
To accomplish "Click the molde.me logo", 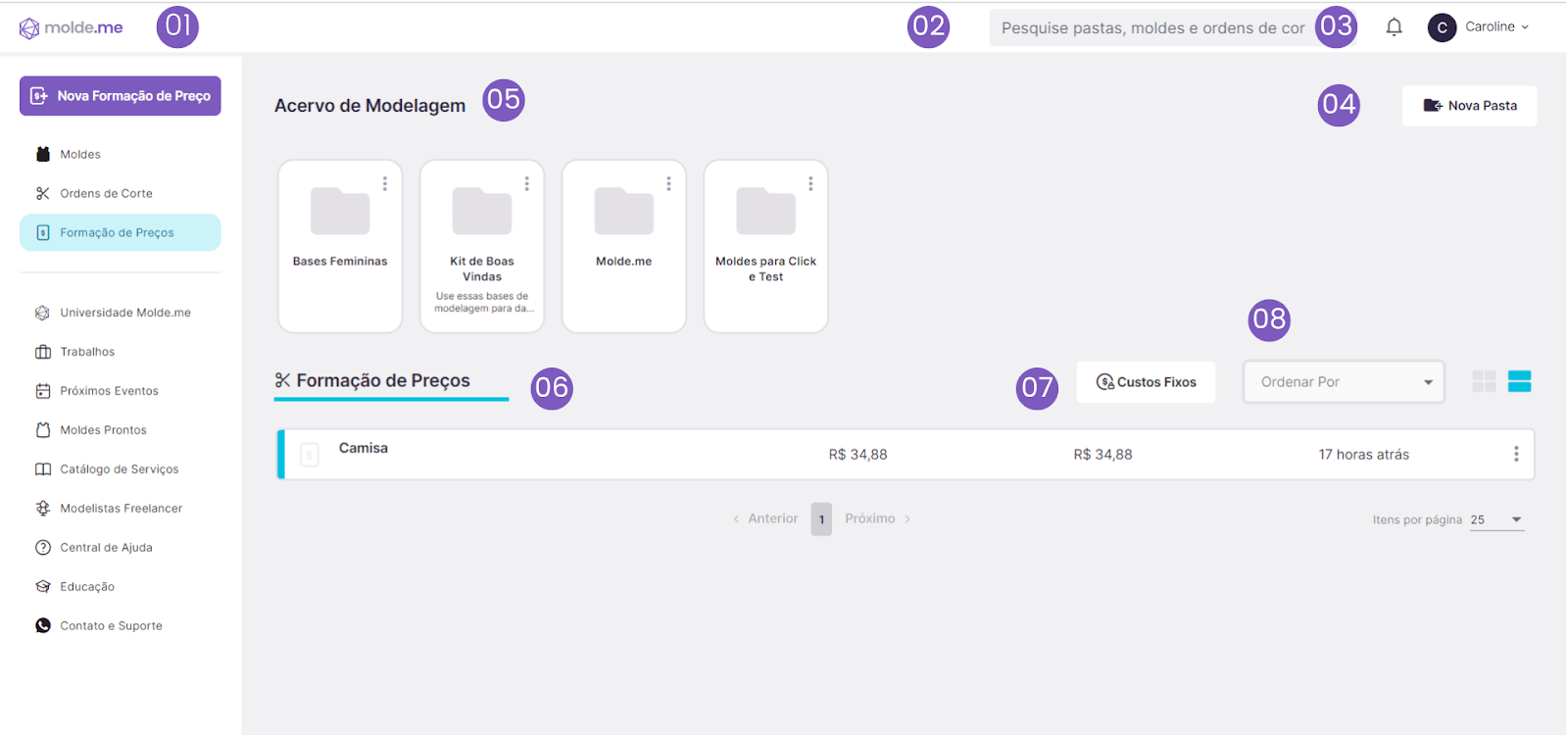I will [x=72, y=27].
